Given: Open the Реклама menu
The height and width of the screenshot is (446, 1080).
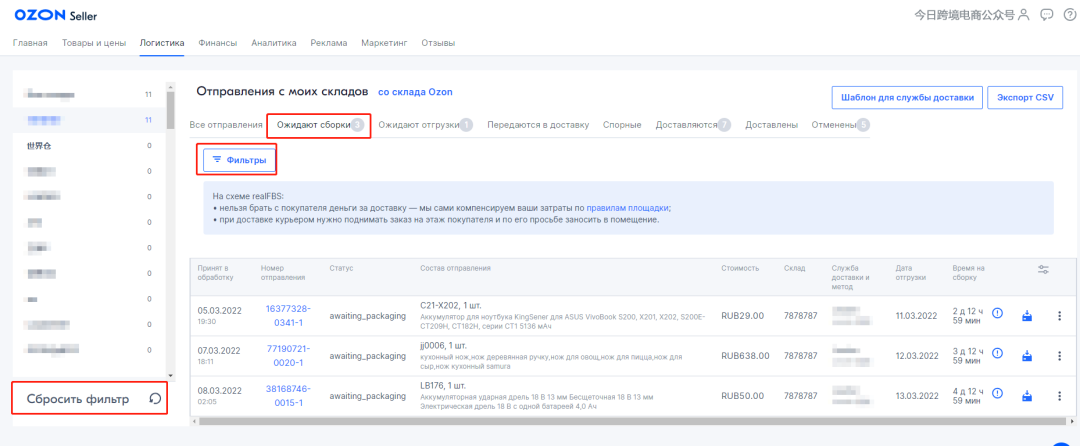Looking at the screenshot, I should (x=329, y=43).
